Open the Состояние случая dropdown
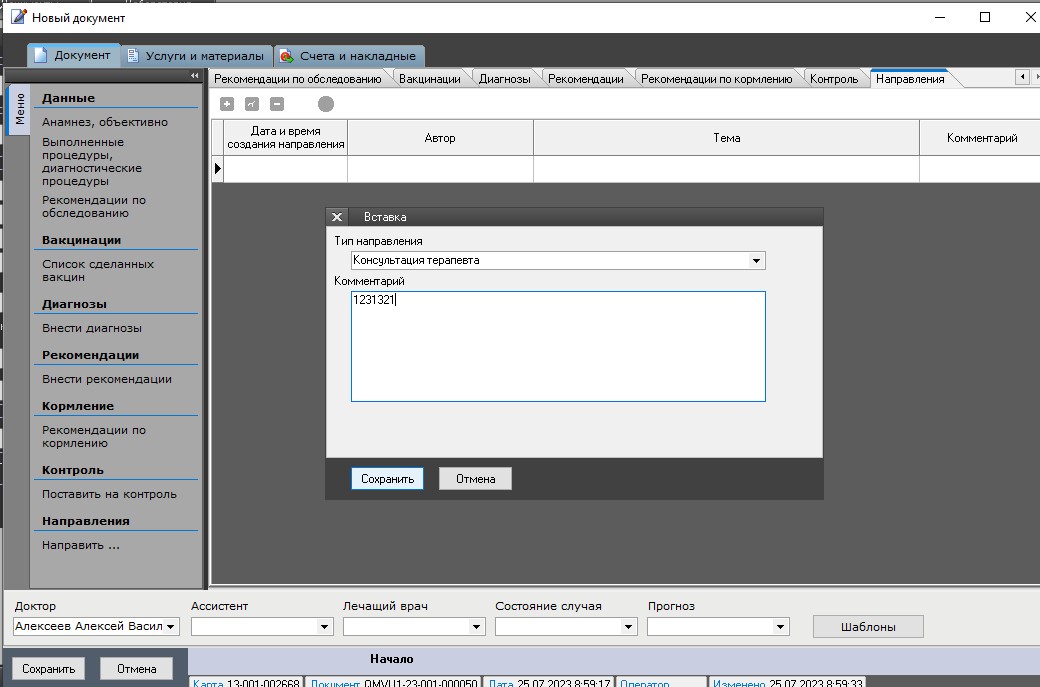Viewport: 1040px width, 687px height. 628,627
